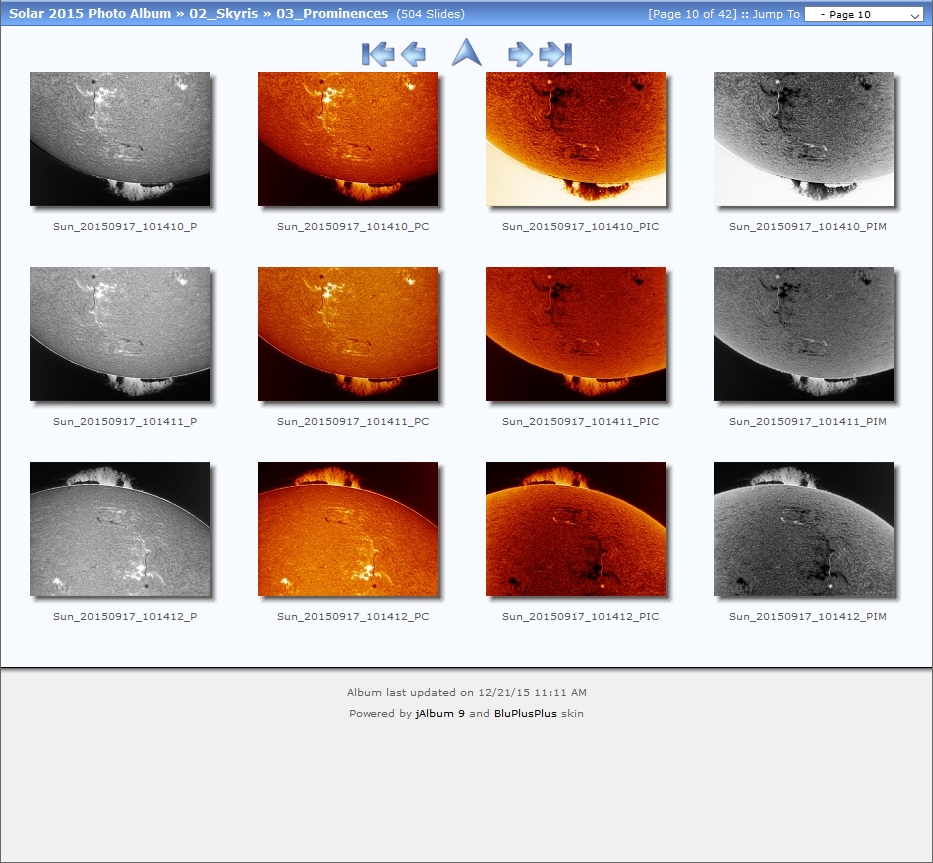Click caption text Sun_20150917_101410_PIC

click(581, 227)
